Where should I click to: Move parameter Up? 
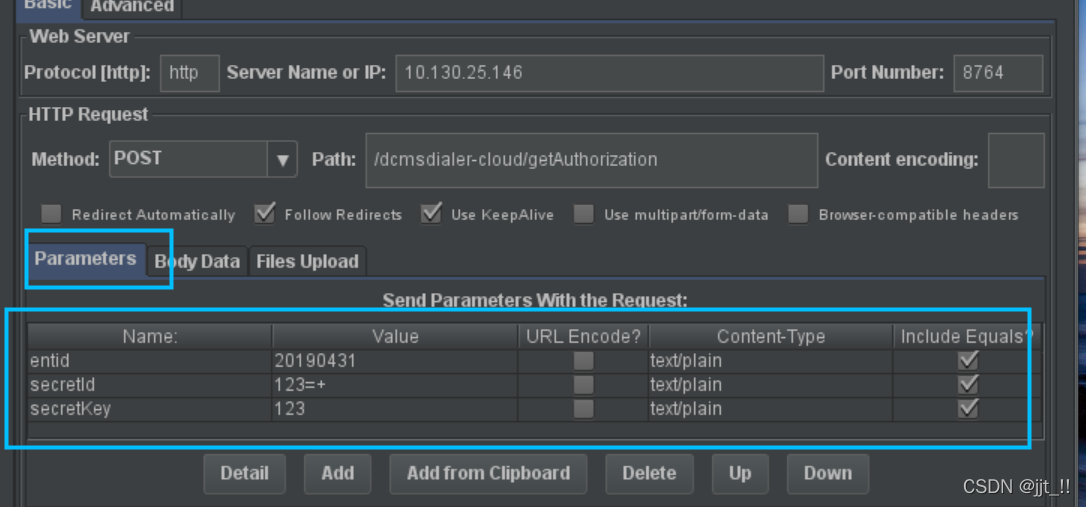pos(740,474)
